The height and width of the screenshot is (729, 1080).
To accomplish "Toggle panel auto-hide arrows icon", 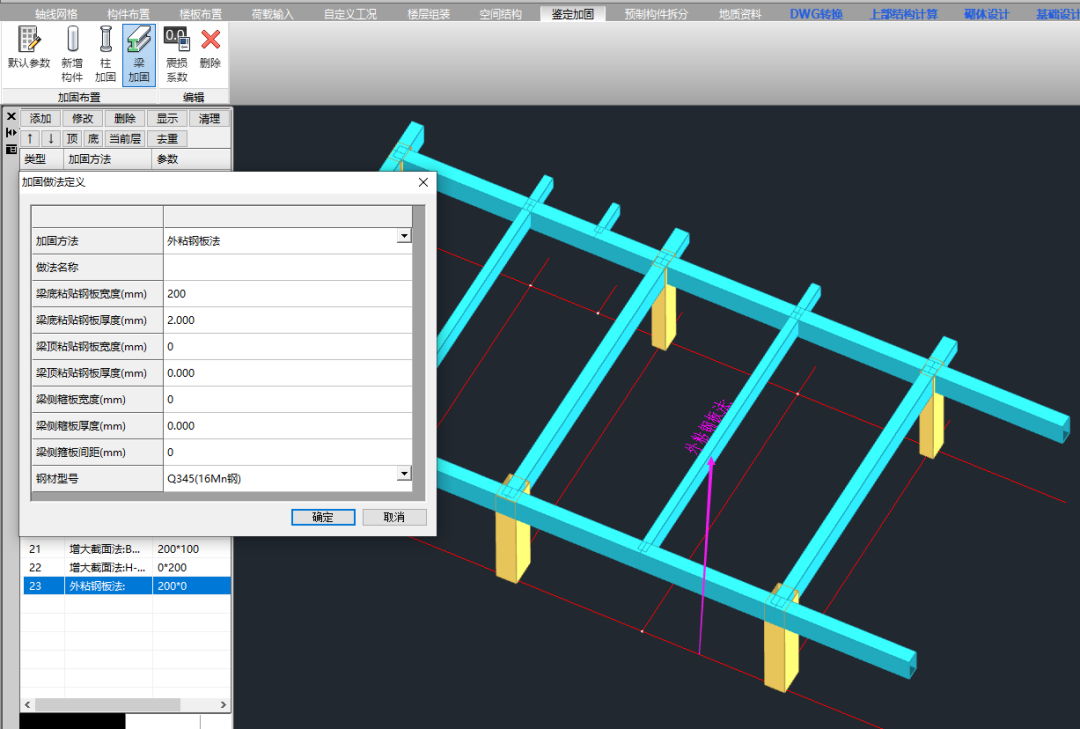I will pos(11,132).
